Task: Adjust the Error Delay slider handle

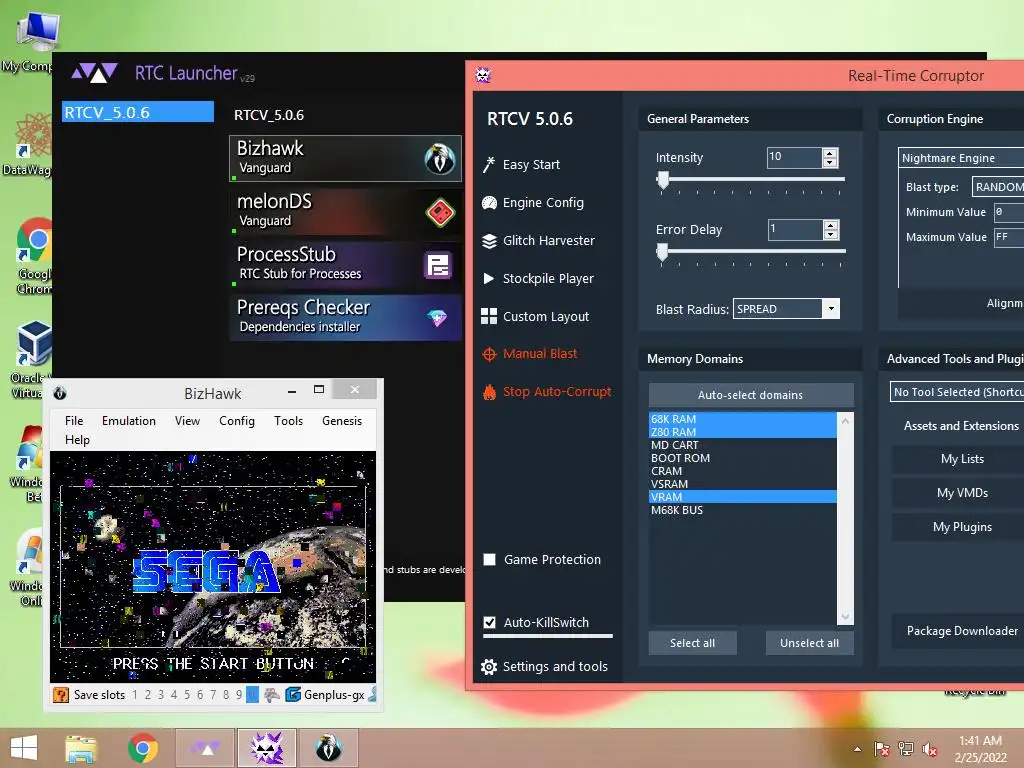Action: click(662, 252)
